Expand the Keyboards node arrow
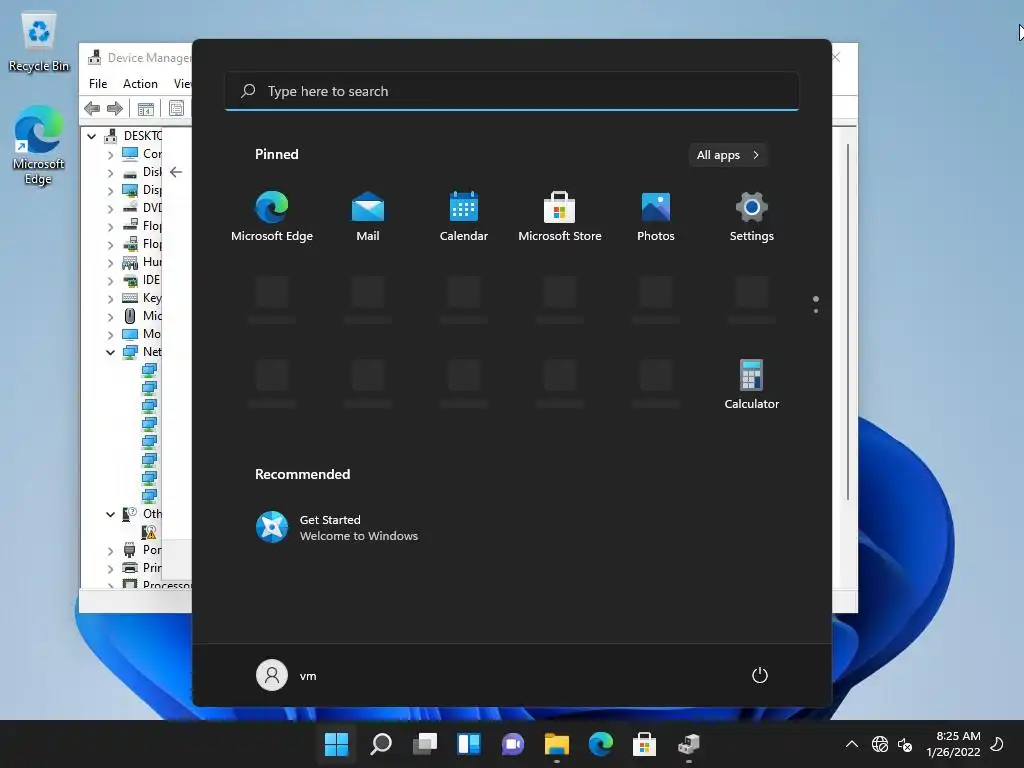The image size is (1024, 768). (110, 298)
